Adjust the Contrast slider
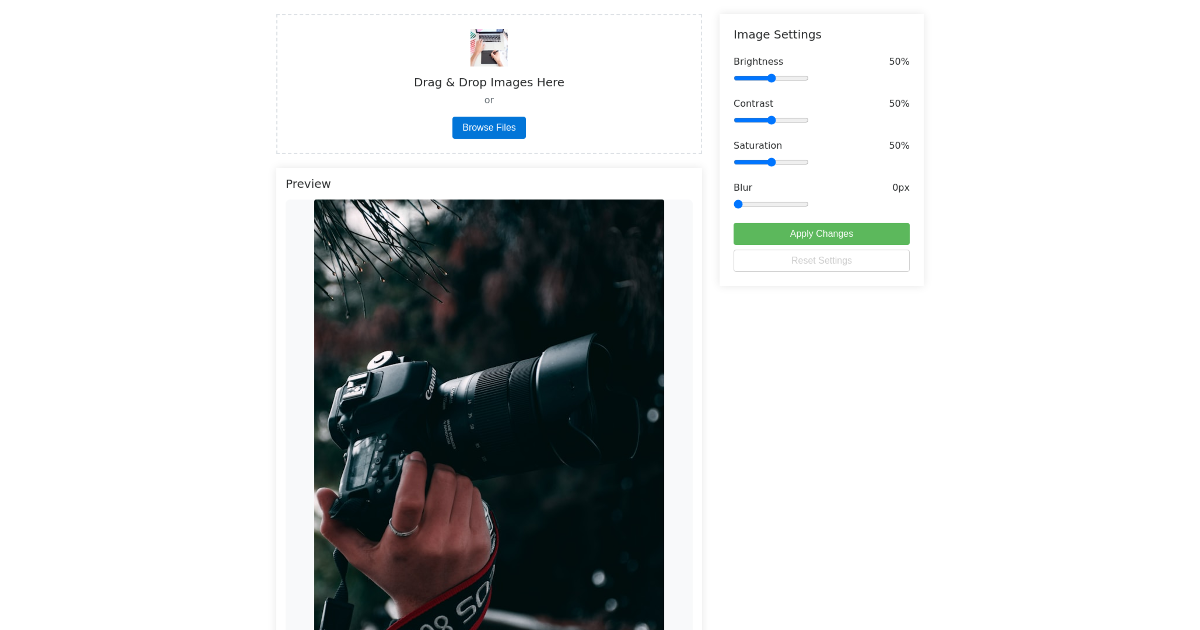 (x=770, y=120)
